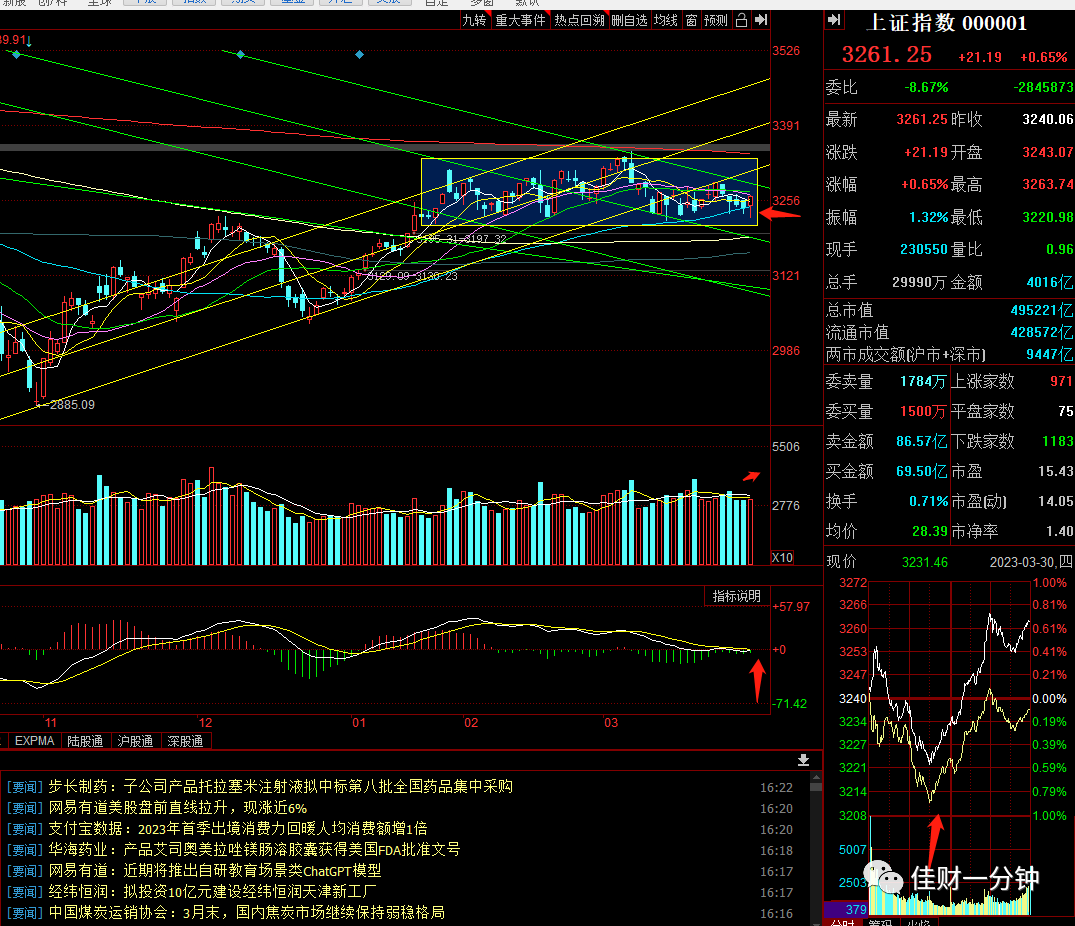Open news 经纬恒润 天津新工厂
This screenshot has width=1075, height=926.
tap(213, 892)
